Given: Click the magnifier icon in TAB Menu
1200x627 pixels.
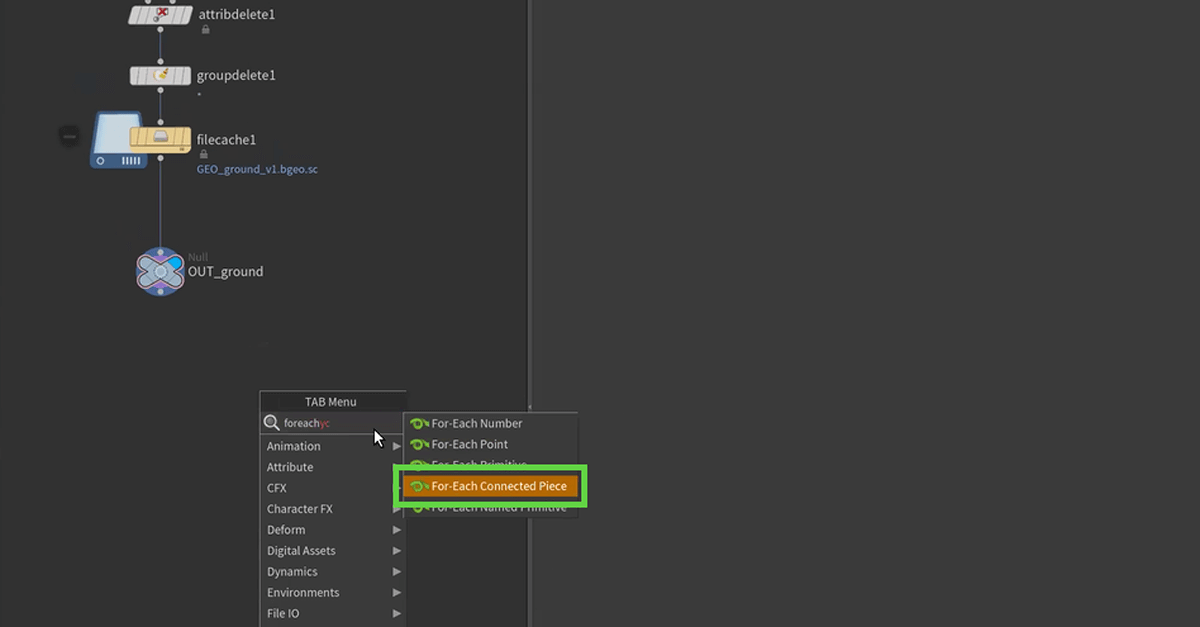Looking at the screenshot, I should tap(271, 423).
